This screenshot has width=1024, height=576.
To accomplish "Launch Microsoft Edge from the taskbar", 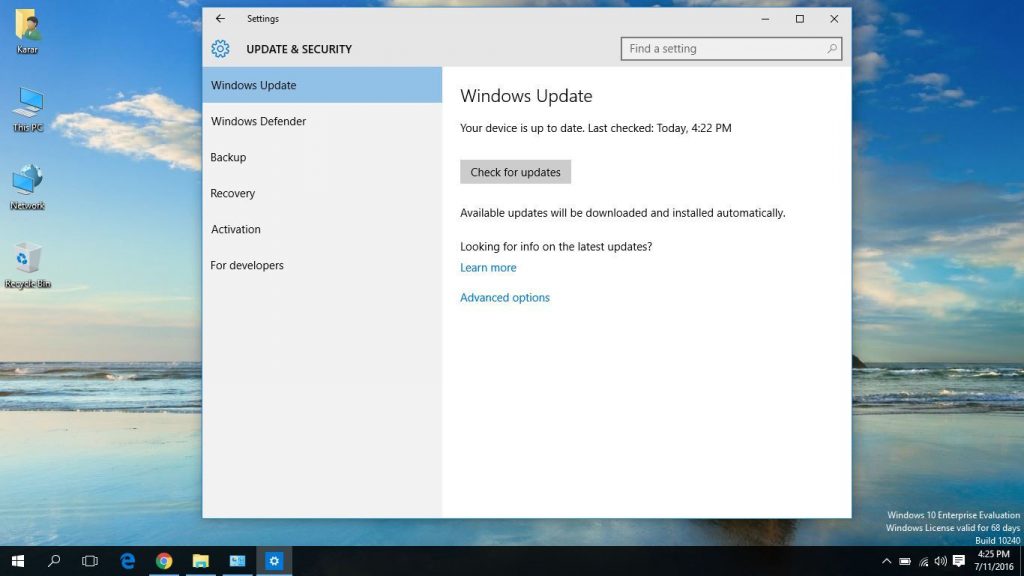I will tap(128, 561).
